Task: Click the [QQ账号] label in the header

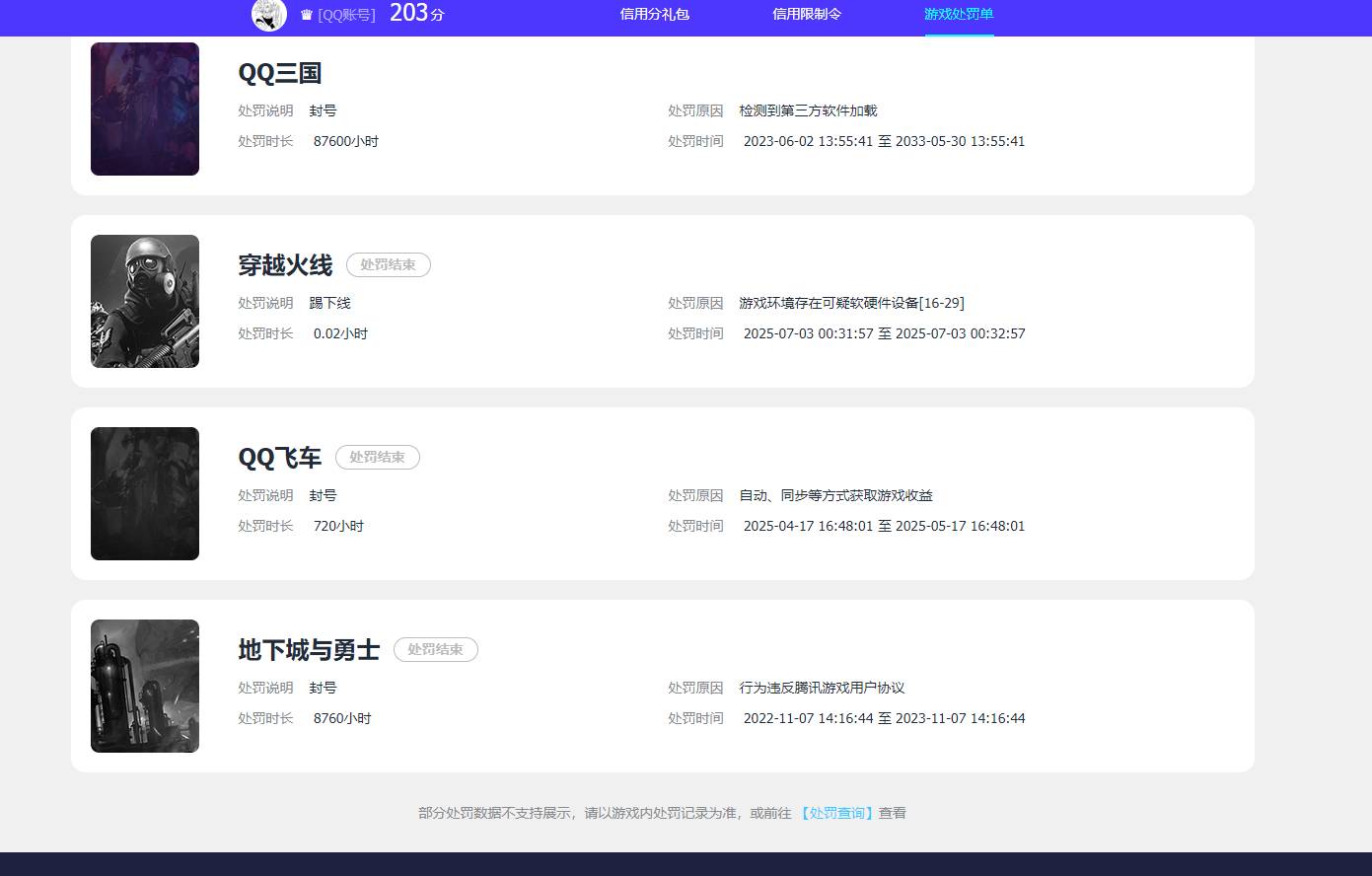Action: [x=346, y=15]
